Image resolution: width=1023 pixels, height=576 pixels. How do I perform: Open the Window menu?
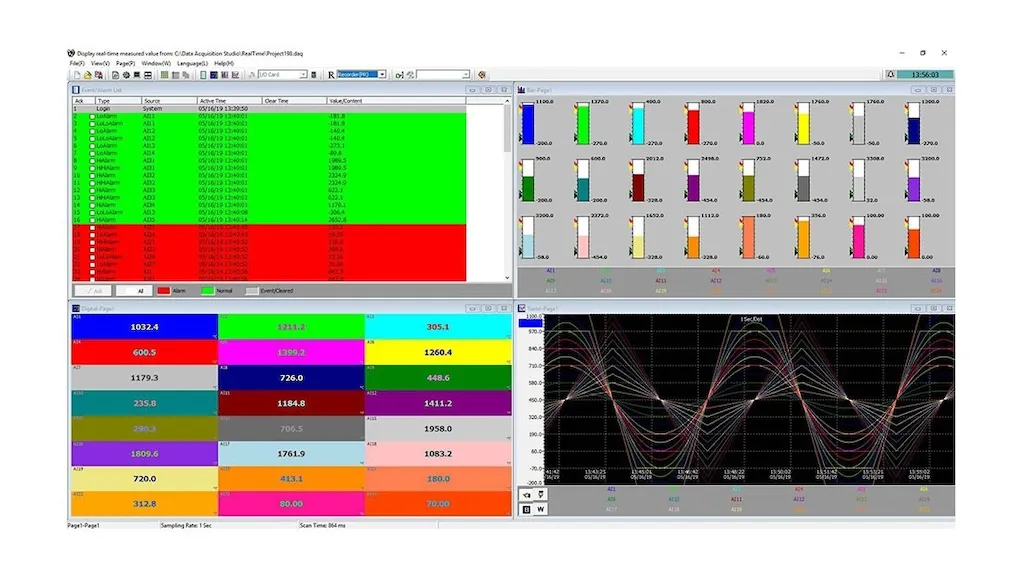156,64
